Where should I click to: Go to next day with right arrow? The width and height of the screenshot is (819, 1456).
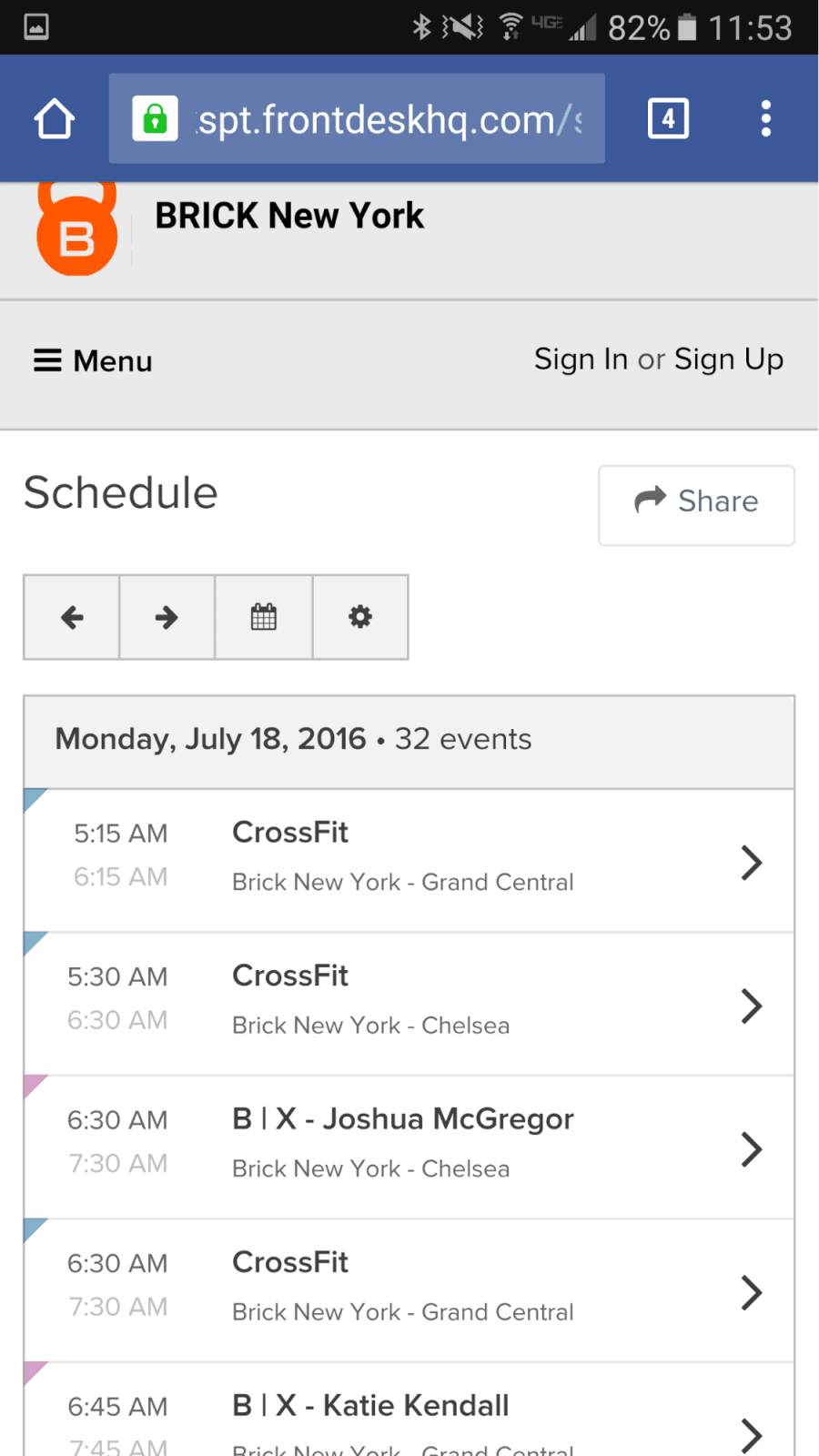click(x=167, y=617)
